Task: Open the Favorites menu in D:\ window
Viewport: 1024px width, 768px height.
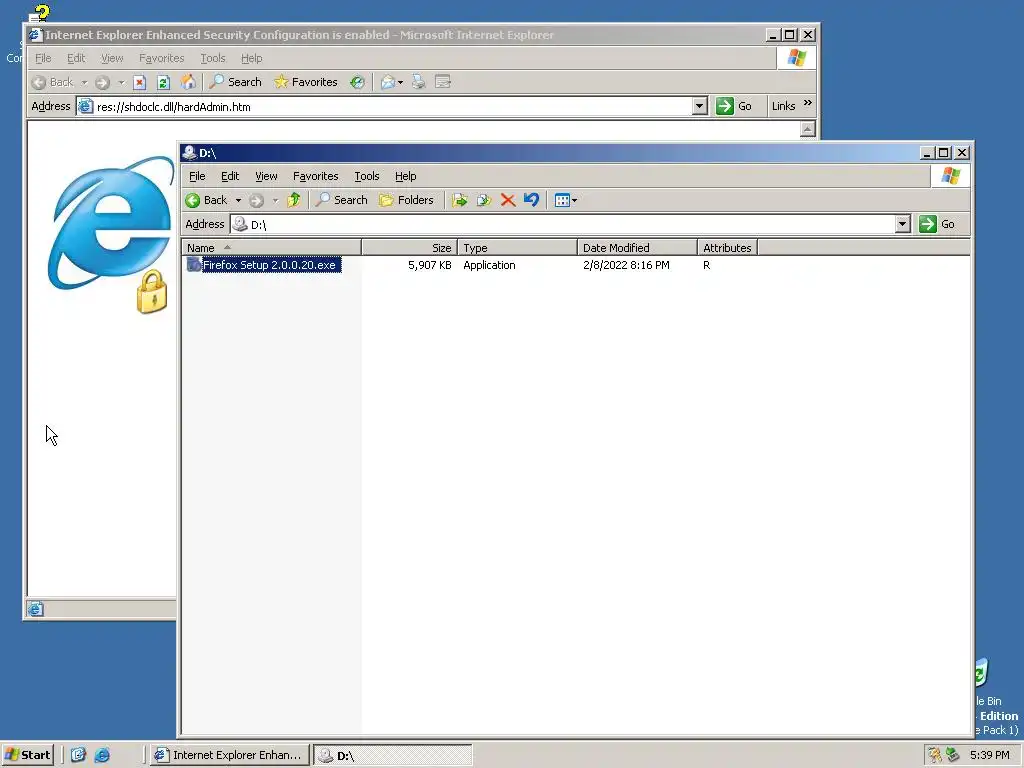Action: point(315,176)
